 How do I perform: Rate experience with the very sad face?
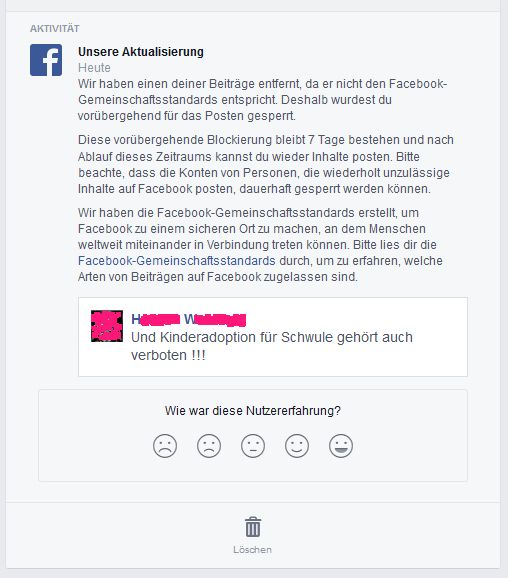pyautogui.click(x=165, y=446)
